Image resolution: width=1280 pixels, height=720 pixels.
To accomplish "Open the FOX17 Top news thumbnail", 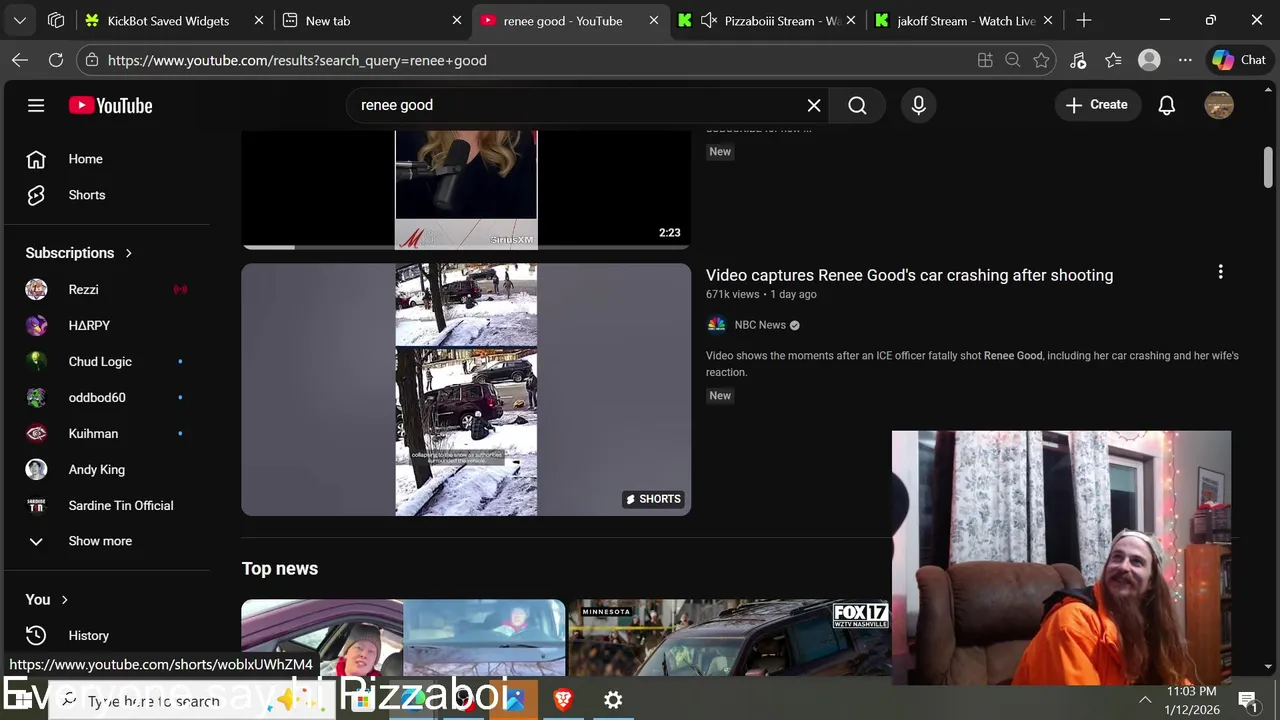I will pos(729,639).
